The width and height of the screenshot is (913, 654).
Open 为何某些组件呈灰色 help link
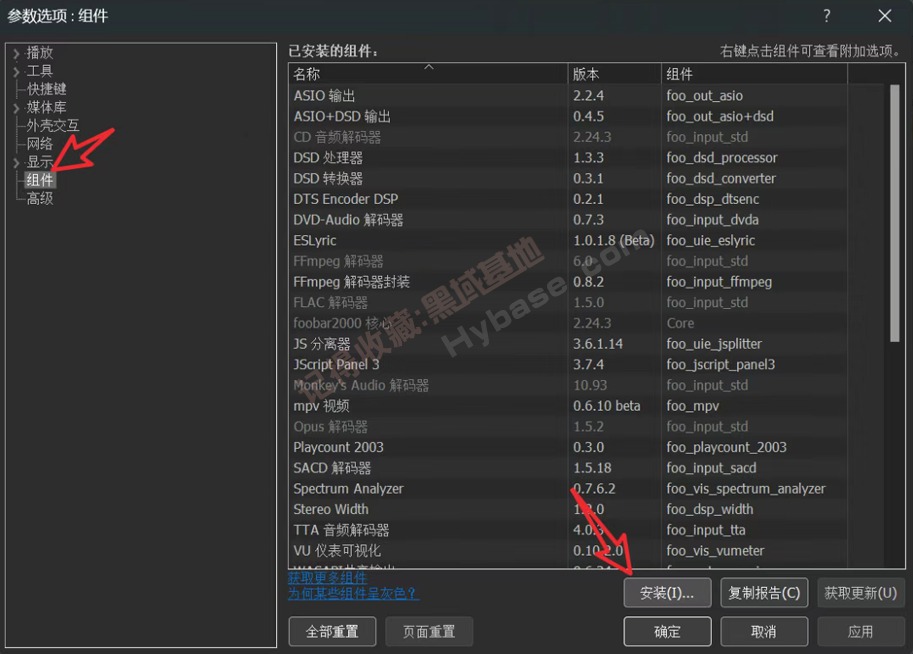353,594
